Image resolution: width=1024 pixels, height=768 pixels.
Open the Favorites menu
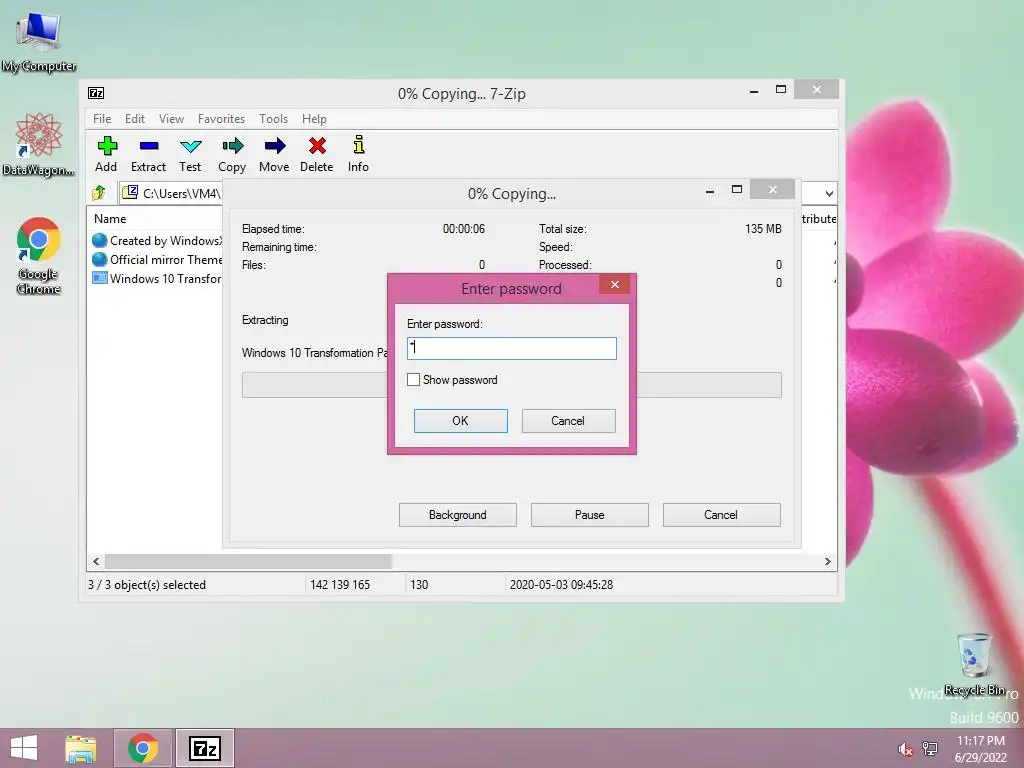(221, 119)
